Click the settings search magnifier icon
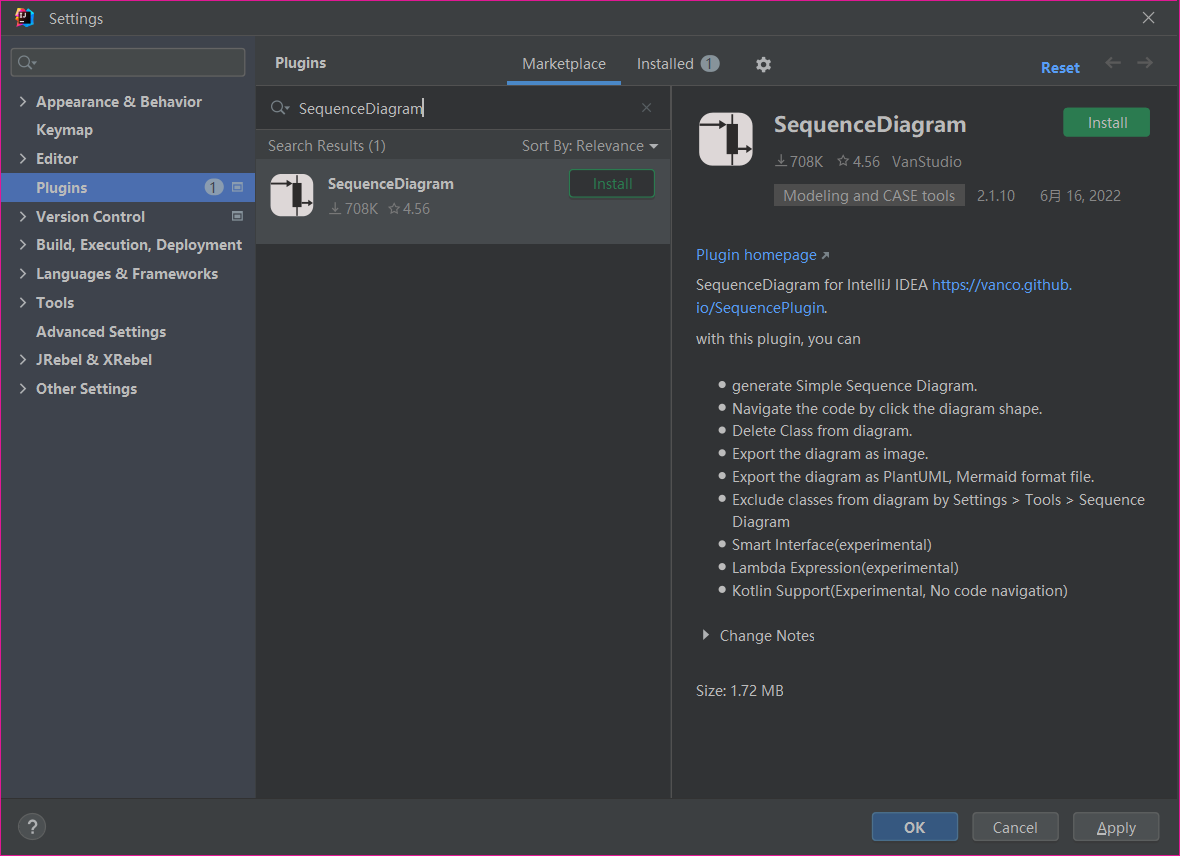Viewport: 1180px width, 856px height. pos(27,62)
